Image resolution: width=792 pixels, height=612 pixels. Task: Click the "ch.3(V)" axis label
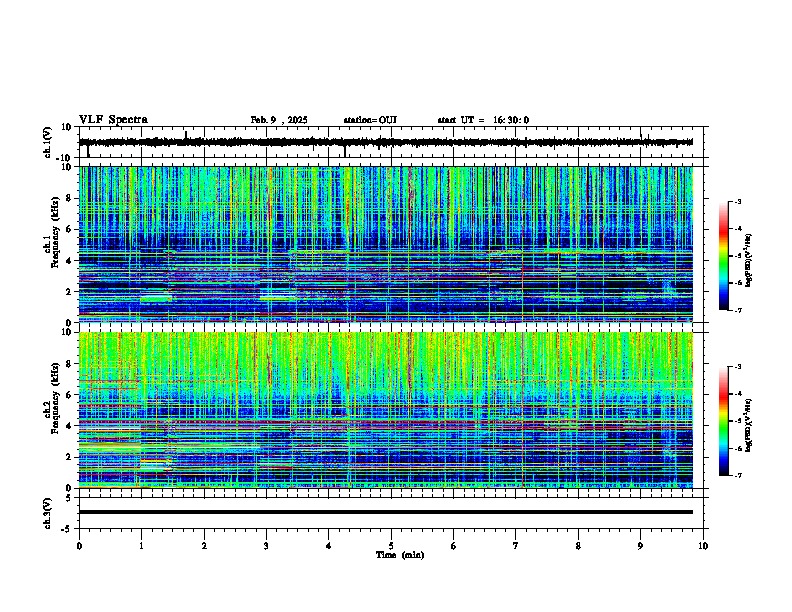pyautogui.click(x=47, y=513)
